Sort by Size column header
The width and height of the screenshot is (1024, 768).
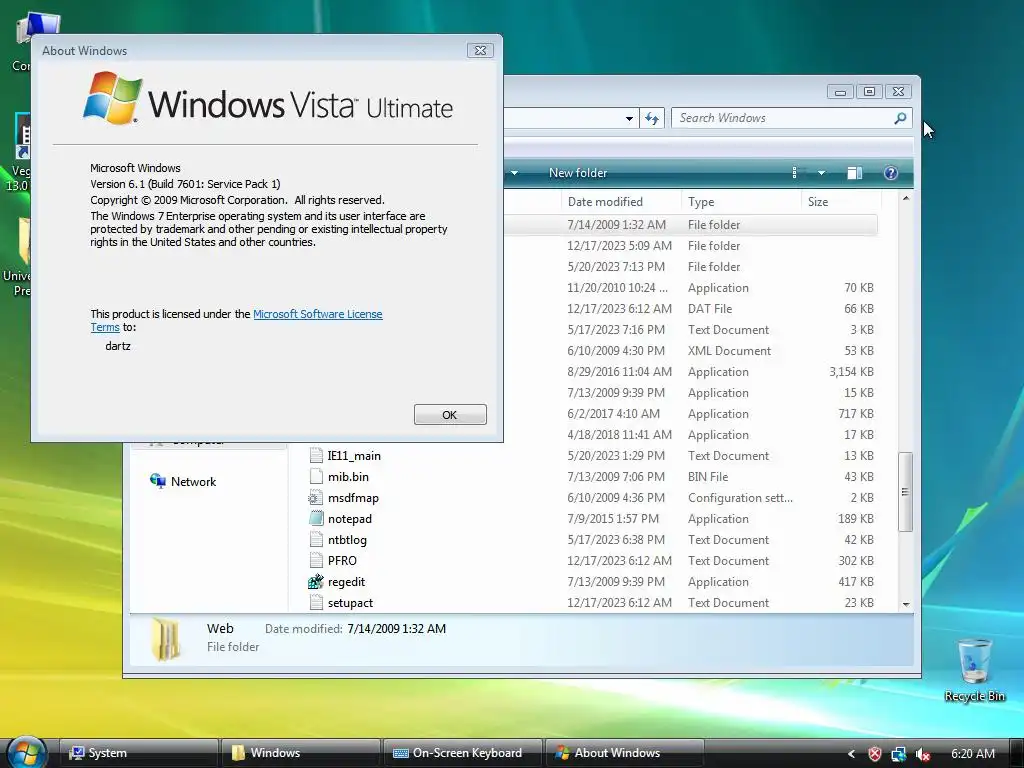tap(841, 202)
